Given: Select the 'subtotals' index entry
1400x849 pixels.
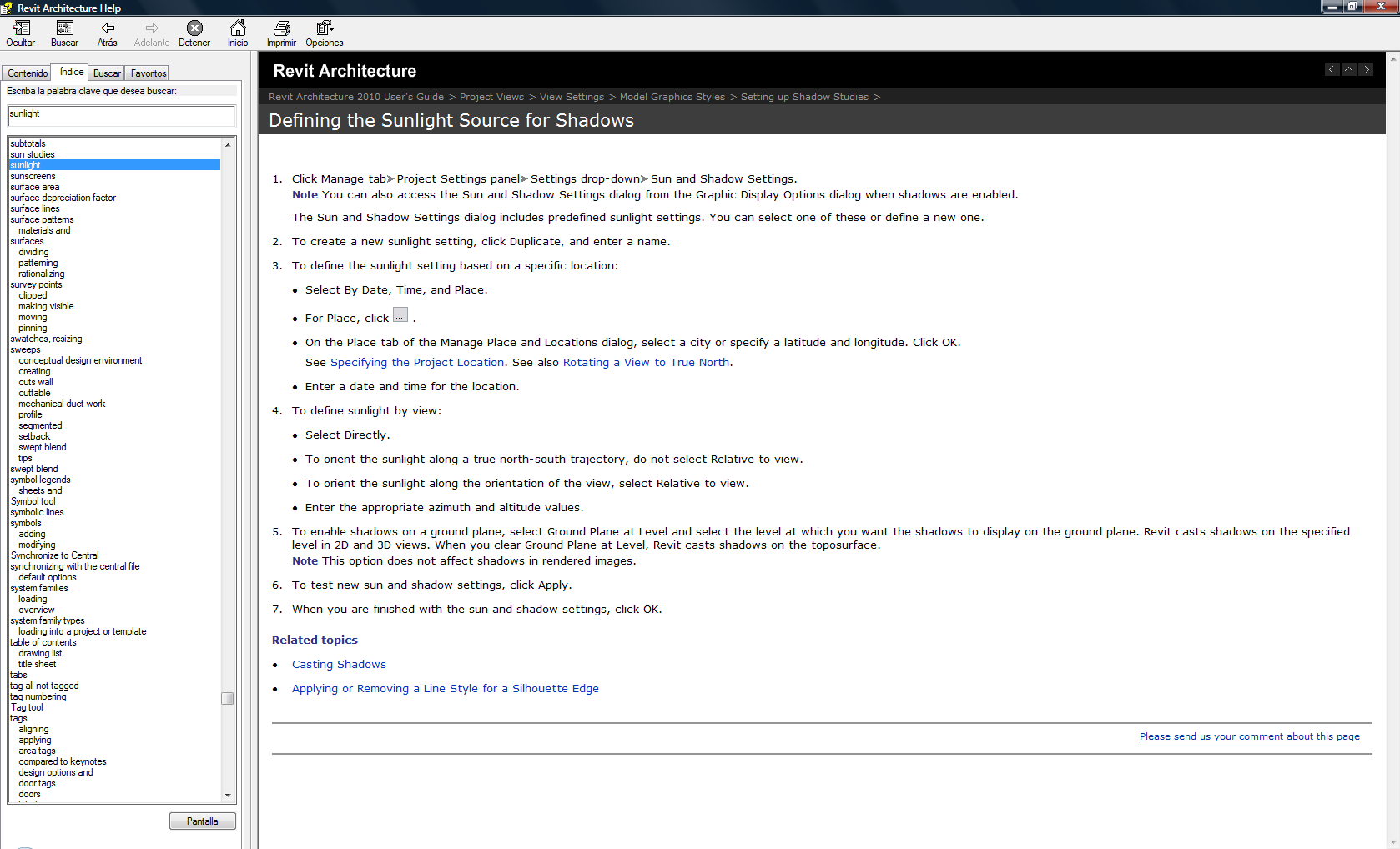Looking at the screenshot, I should pyautogui.click(x=28, y=143).
